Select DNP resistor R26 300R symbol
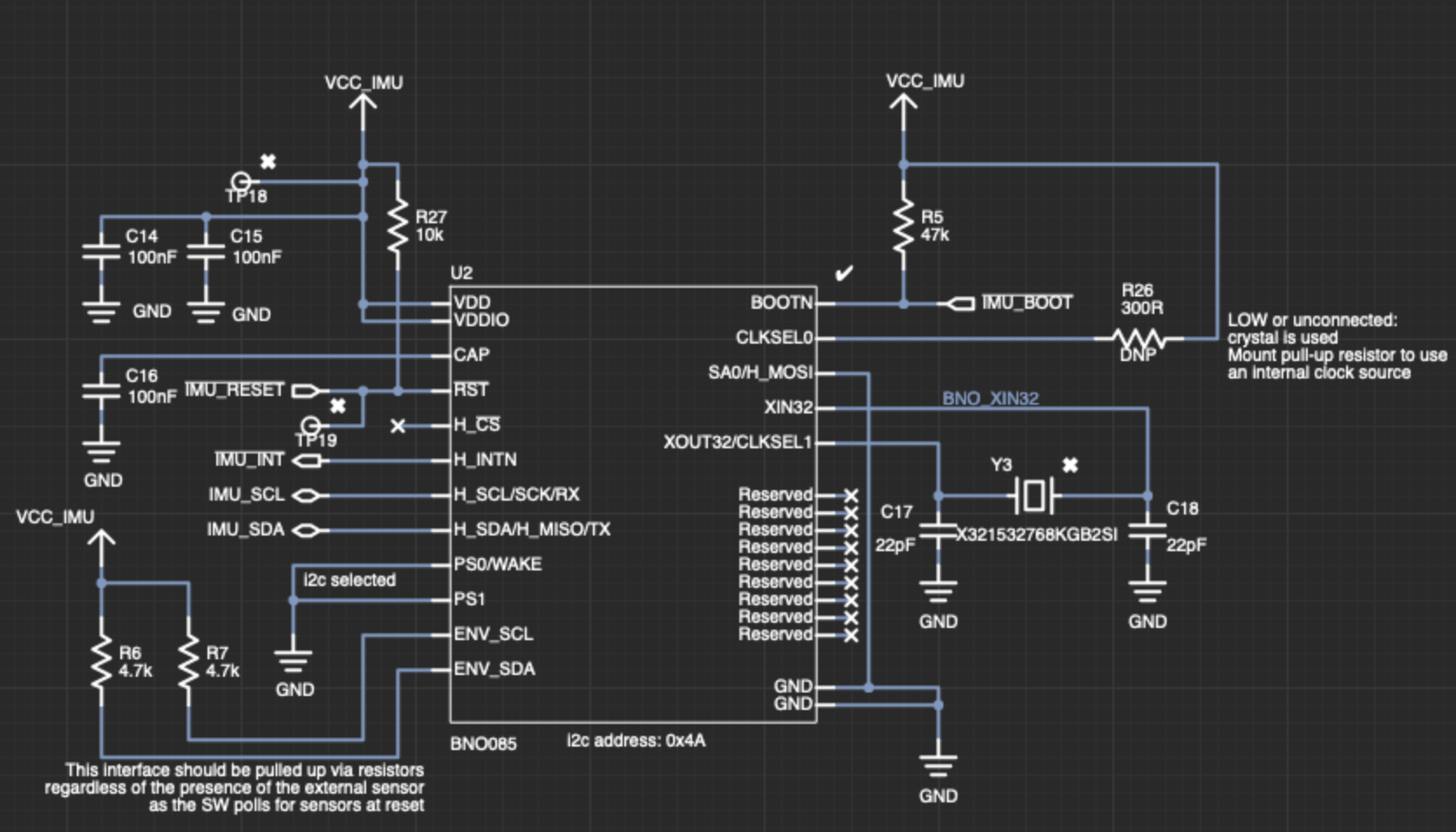 (1140, 338)
